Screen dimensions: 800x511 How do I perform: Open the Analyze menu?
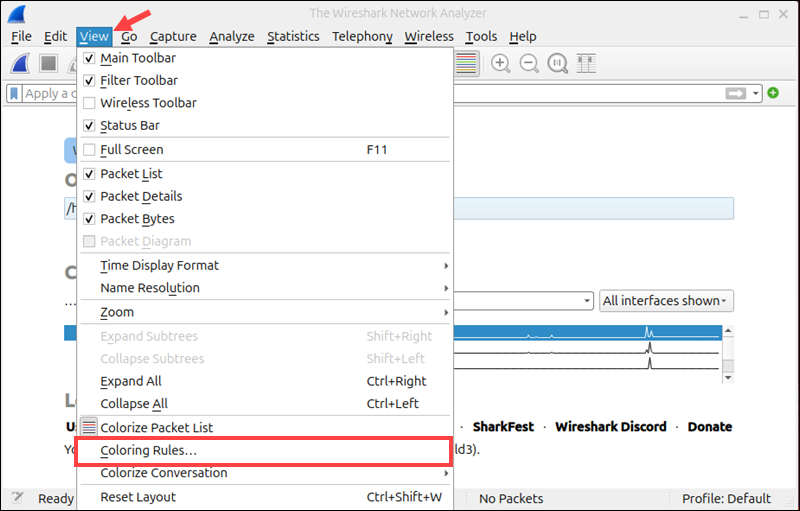click(232, 37)
